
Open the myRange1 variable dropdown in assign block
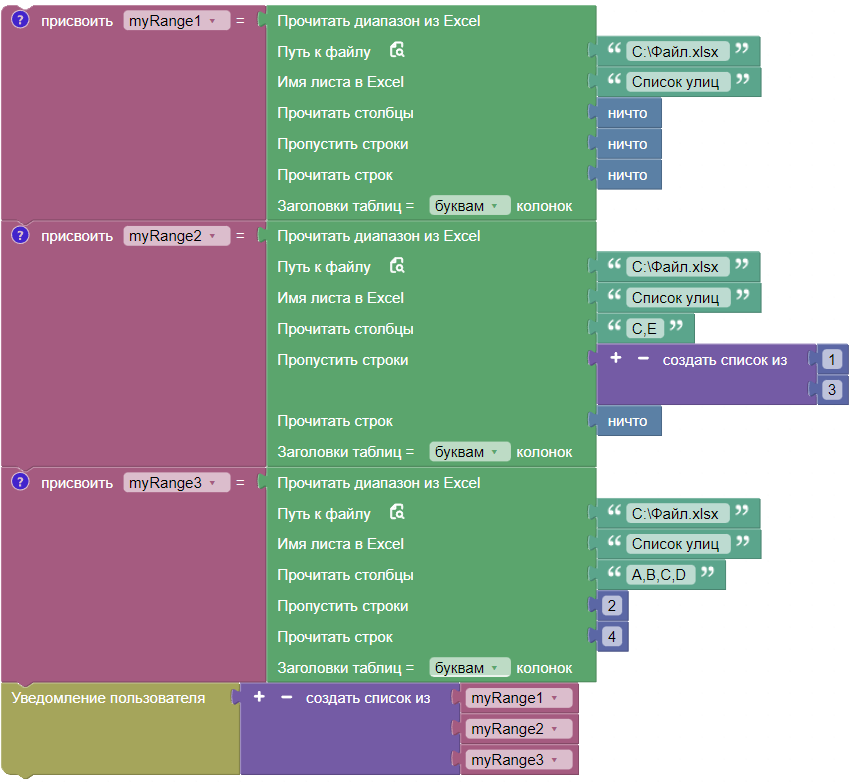coord(177,21)
